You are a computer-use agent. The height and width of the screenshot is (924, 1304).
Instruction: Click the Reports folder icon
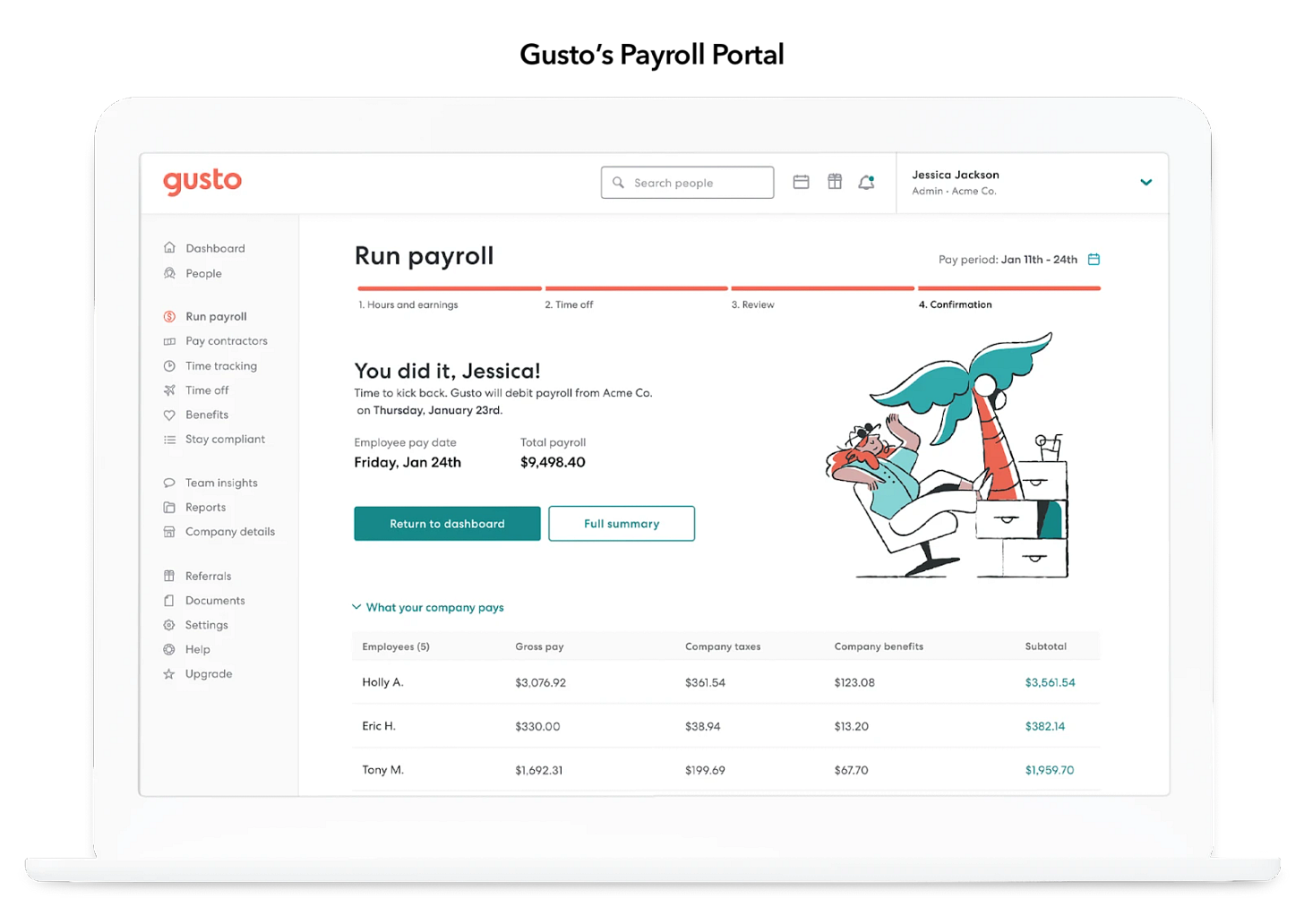(x=169, y=507)
